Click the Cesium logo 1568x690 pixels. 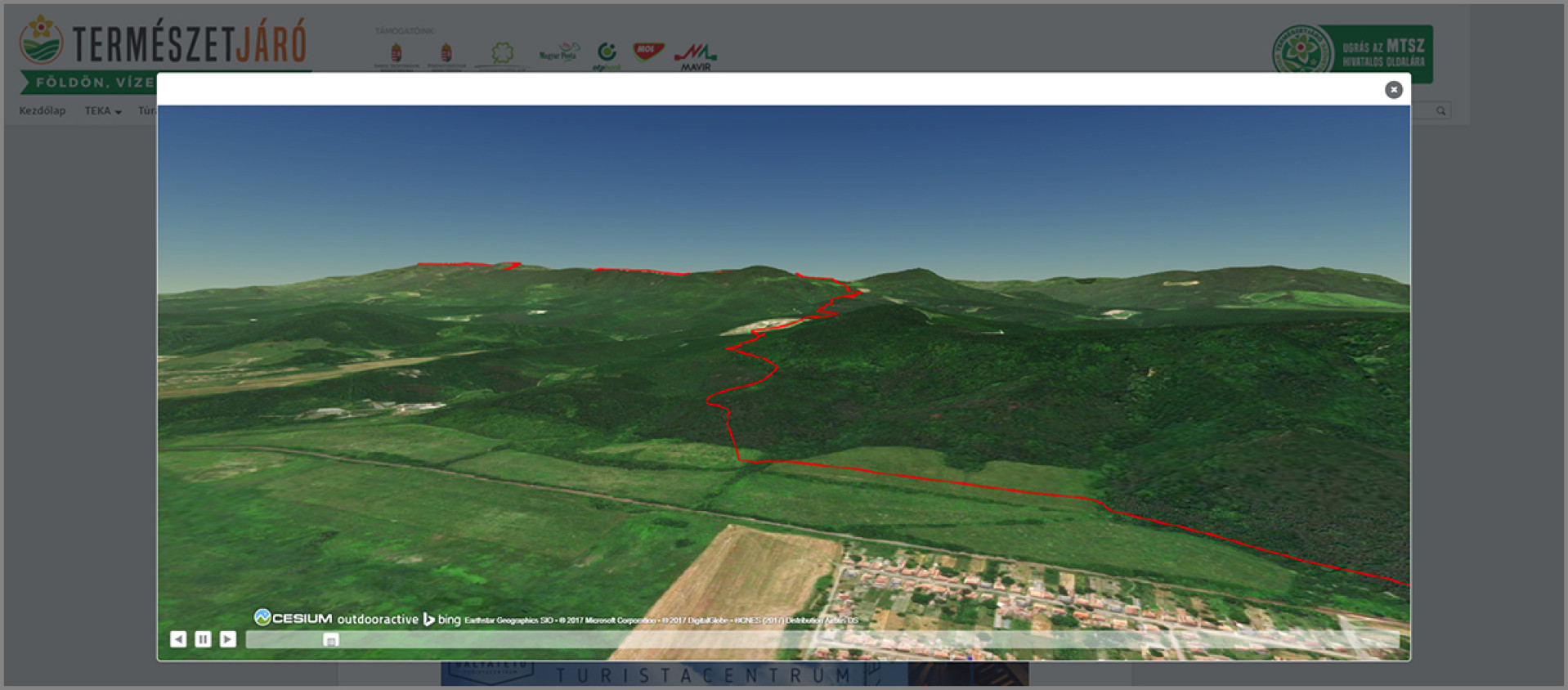[293, 618]
